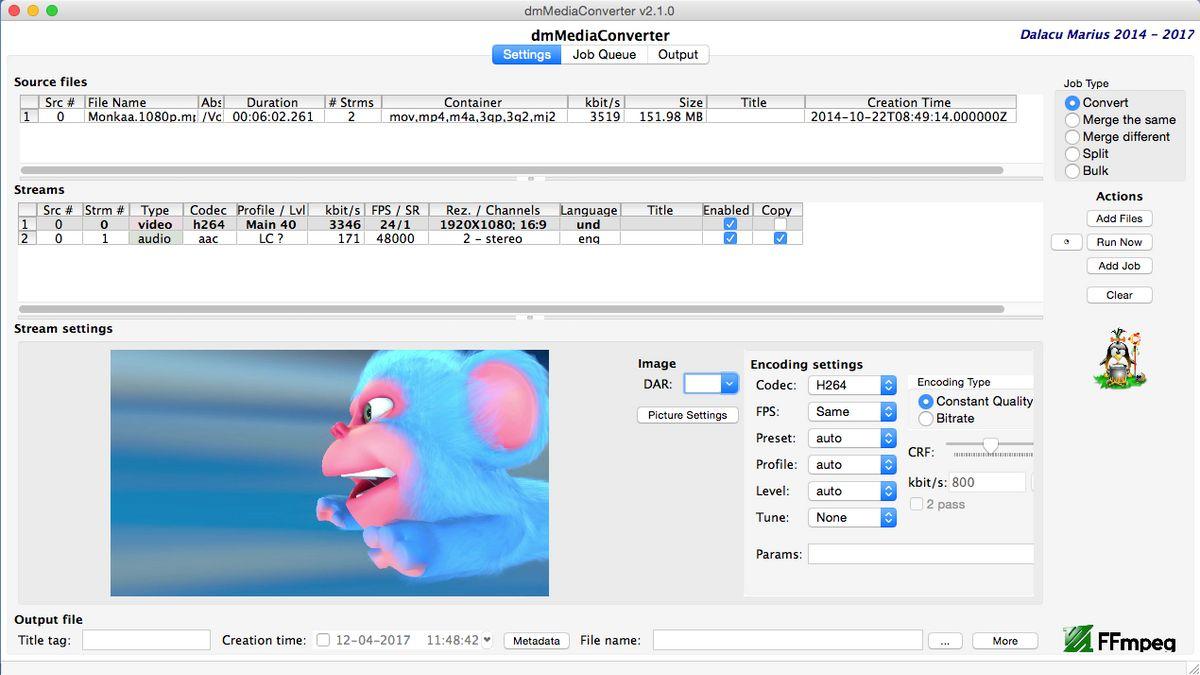Click the CRF slider handle
The width and height of the screenshot is (1200, 675).
click(990, 444)
